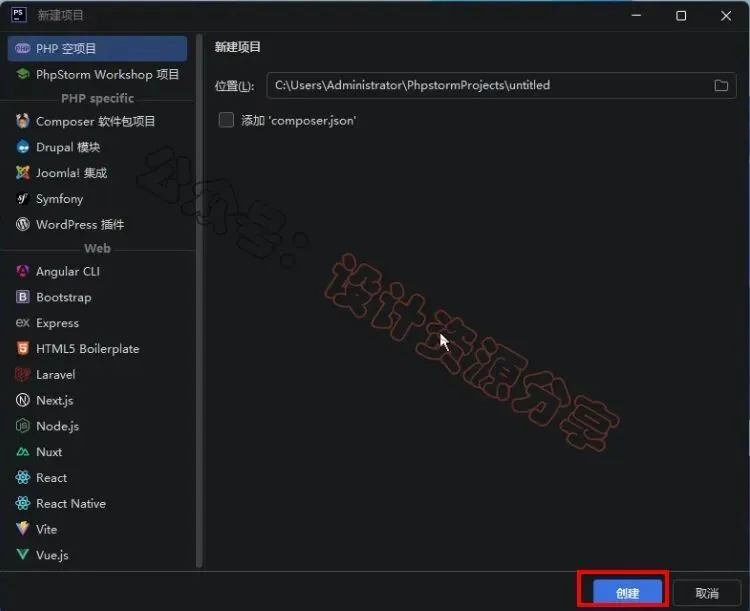The image size is (750, 611).
Task: Click the Joomla! integration icon
Action: pos(22,173)
